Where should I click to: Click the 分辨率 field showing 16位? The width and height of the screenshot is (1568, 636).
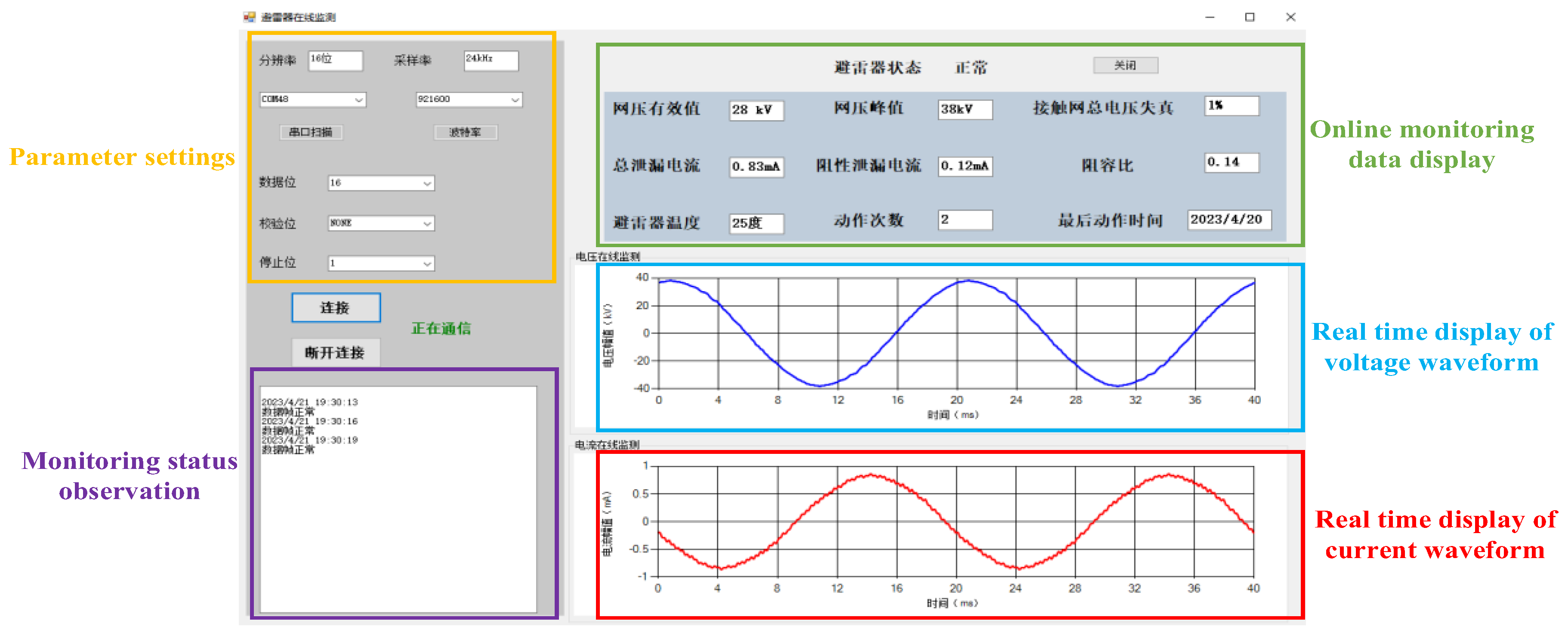335,60
